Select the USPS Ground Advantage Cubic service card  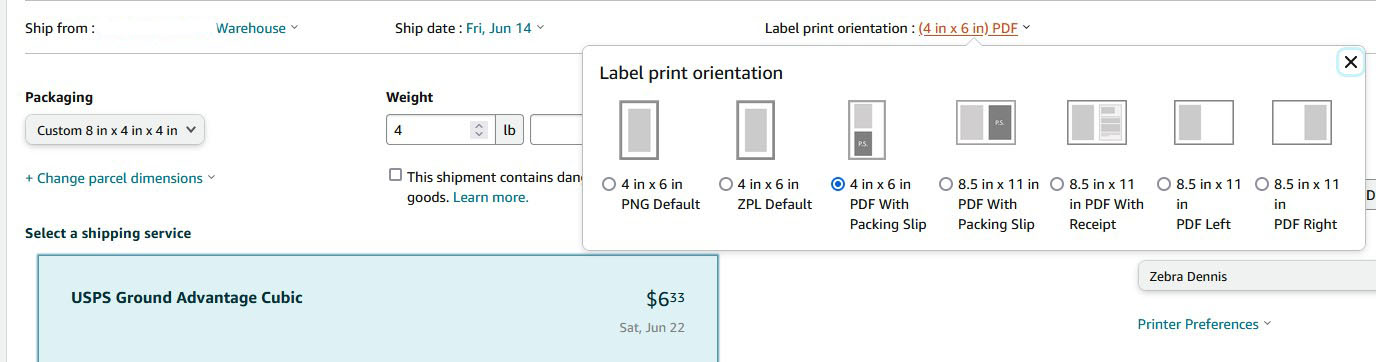(x=378, y=308)
